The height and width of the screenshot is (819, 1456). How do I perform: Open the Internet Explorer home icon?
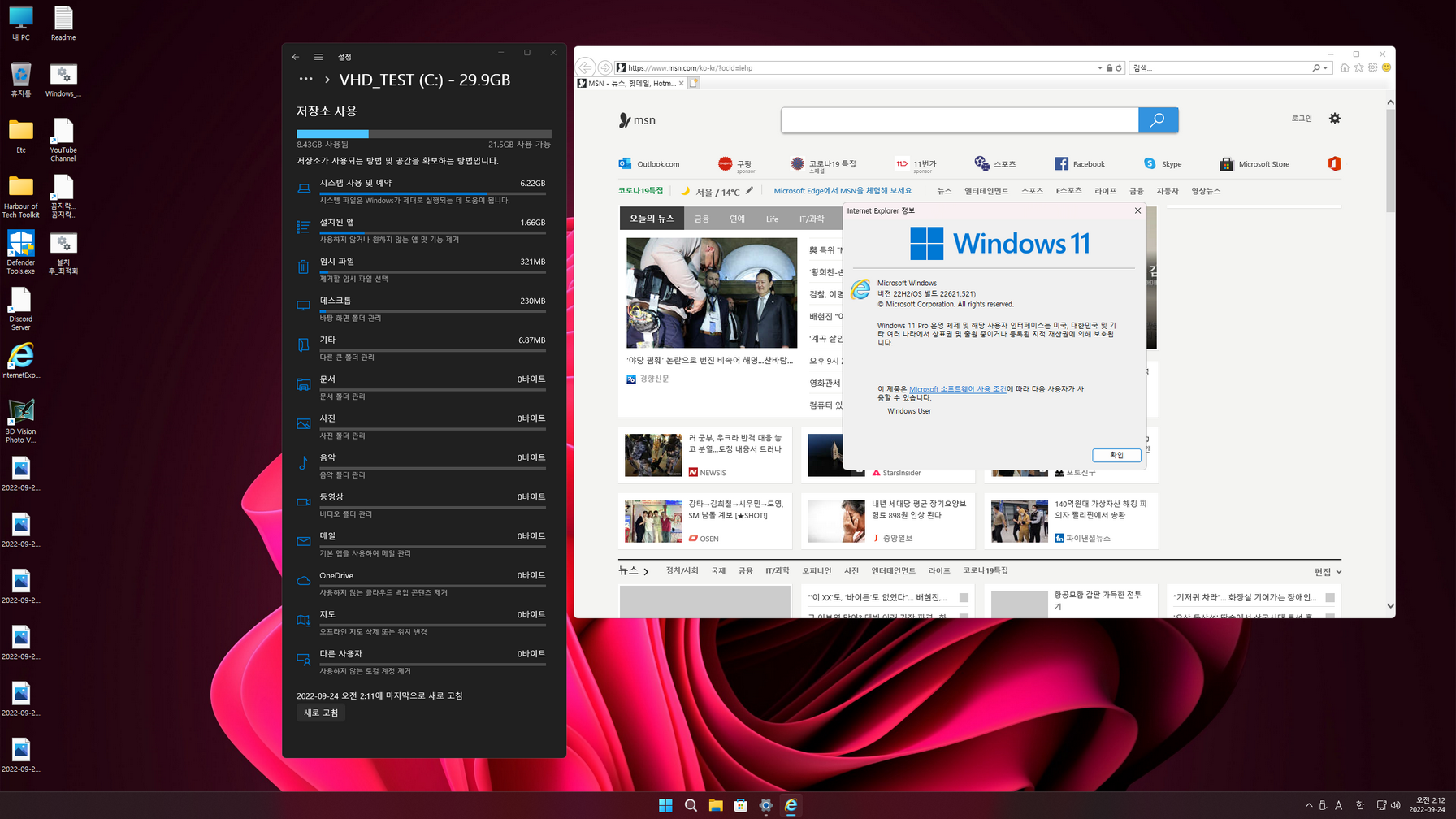(x=1345, y=68)
